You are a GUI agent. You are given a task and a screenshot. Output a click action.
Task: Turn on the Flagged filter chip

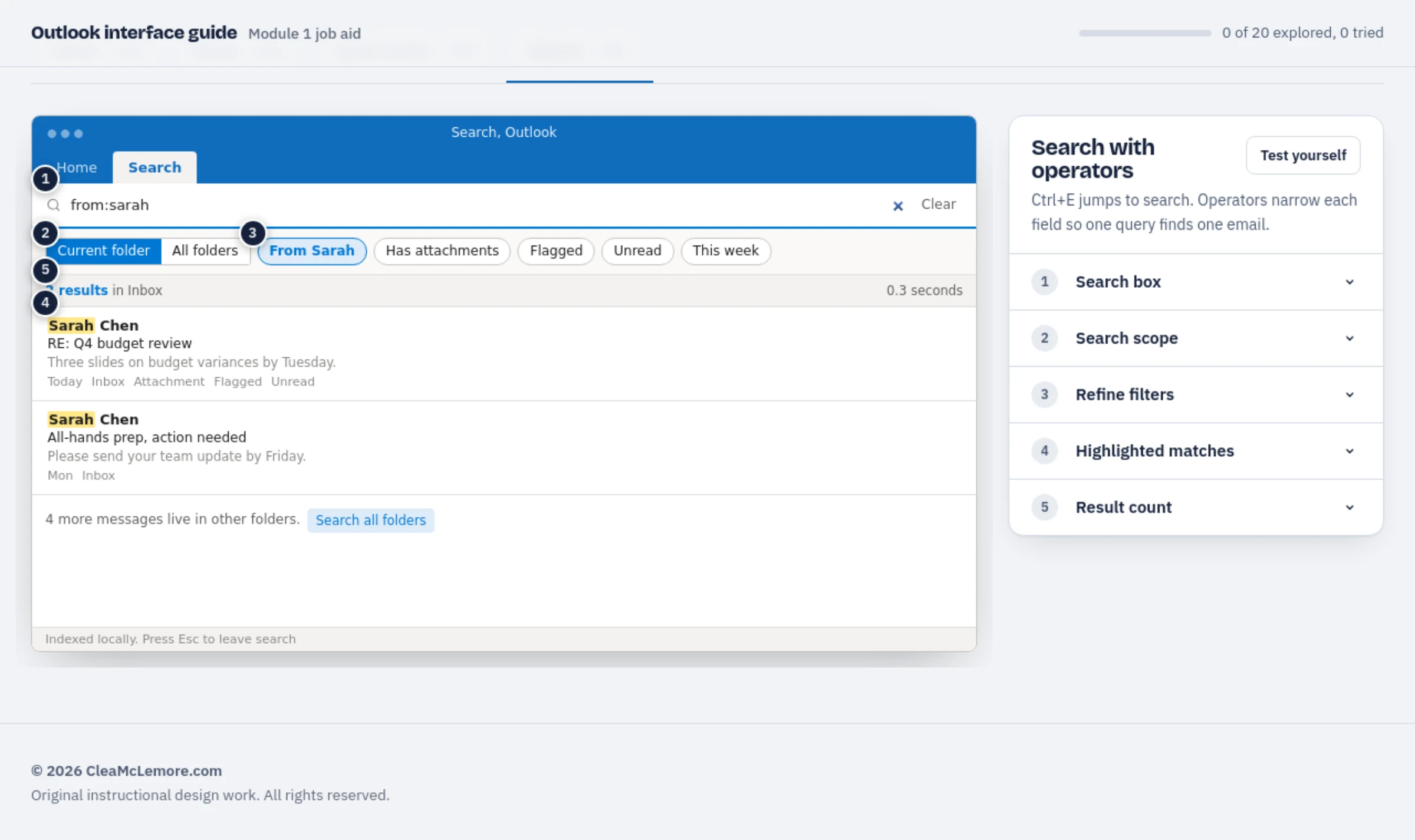point(556,251)
